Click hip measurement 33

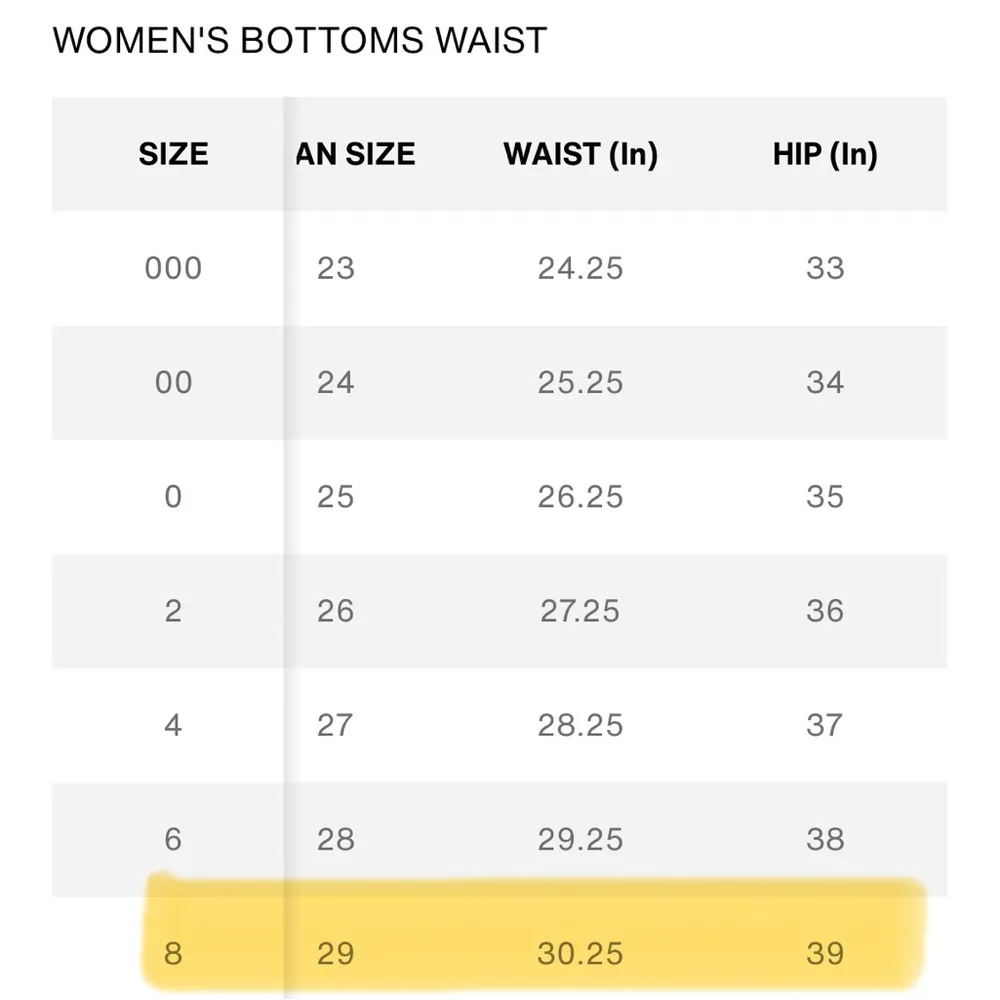pyautogui.click(x=825, y=268)
